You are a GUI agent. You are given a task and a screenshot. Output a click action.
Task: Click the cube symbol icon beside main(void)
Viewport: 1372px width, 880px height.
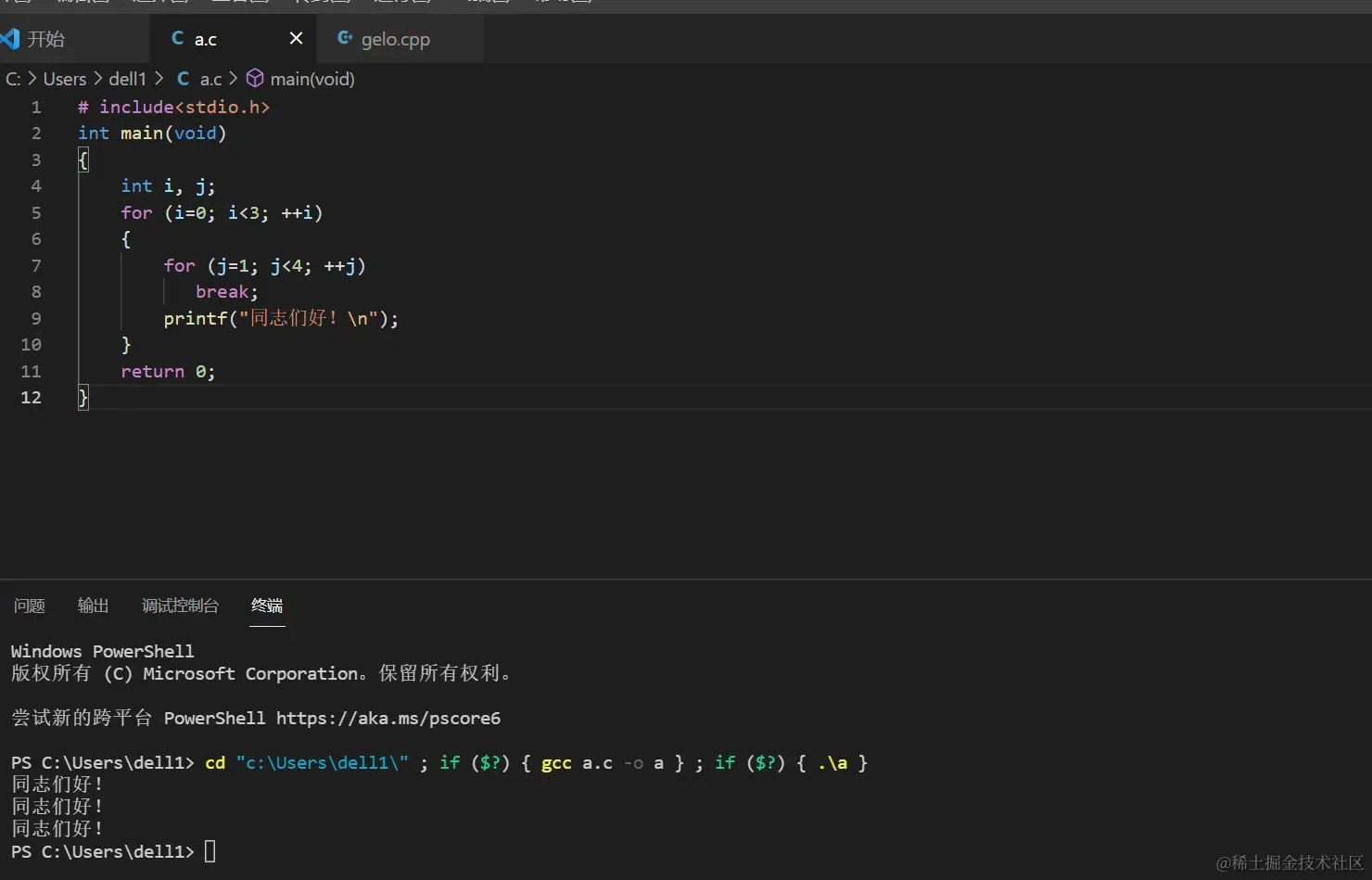click(x=255, y=79)
